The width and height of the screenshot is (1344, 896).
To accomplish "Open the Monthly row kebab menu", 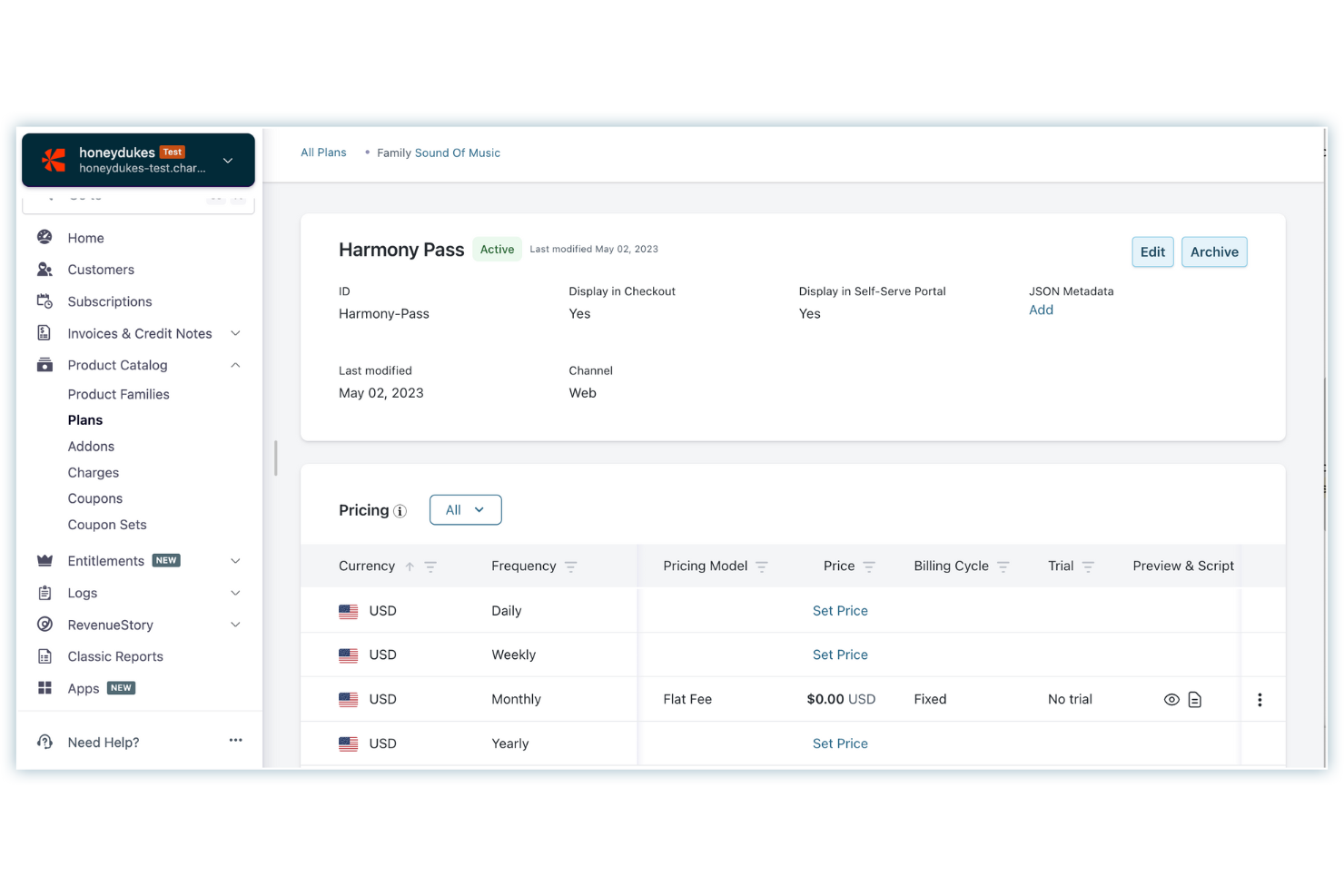I will click(1260, 699).
